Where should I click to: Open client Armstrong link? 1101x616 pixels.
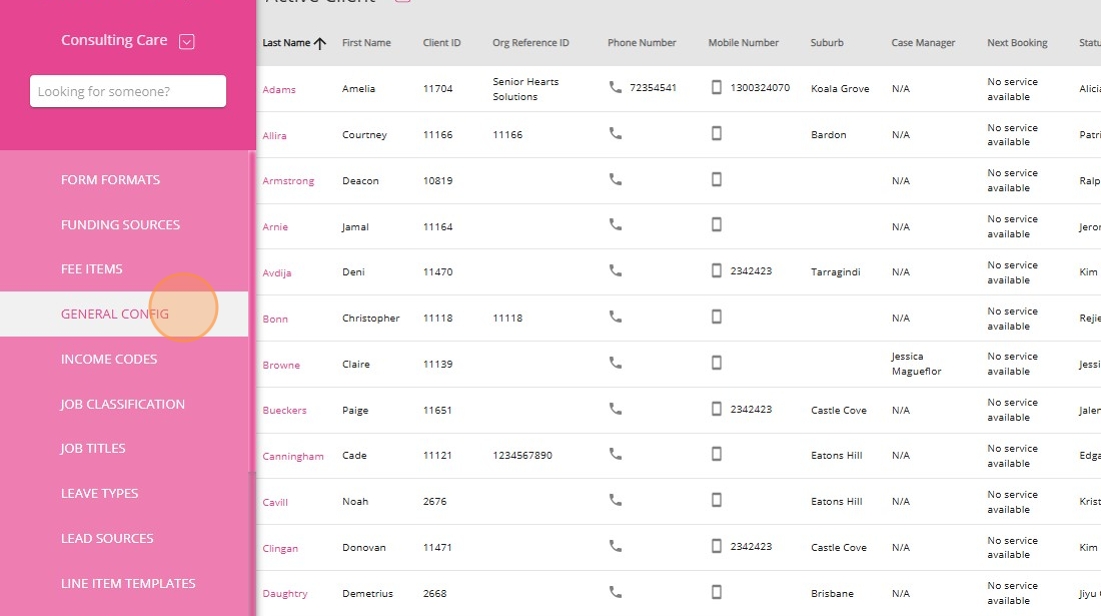tap(288, 181)
